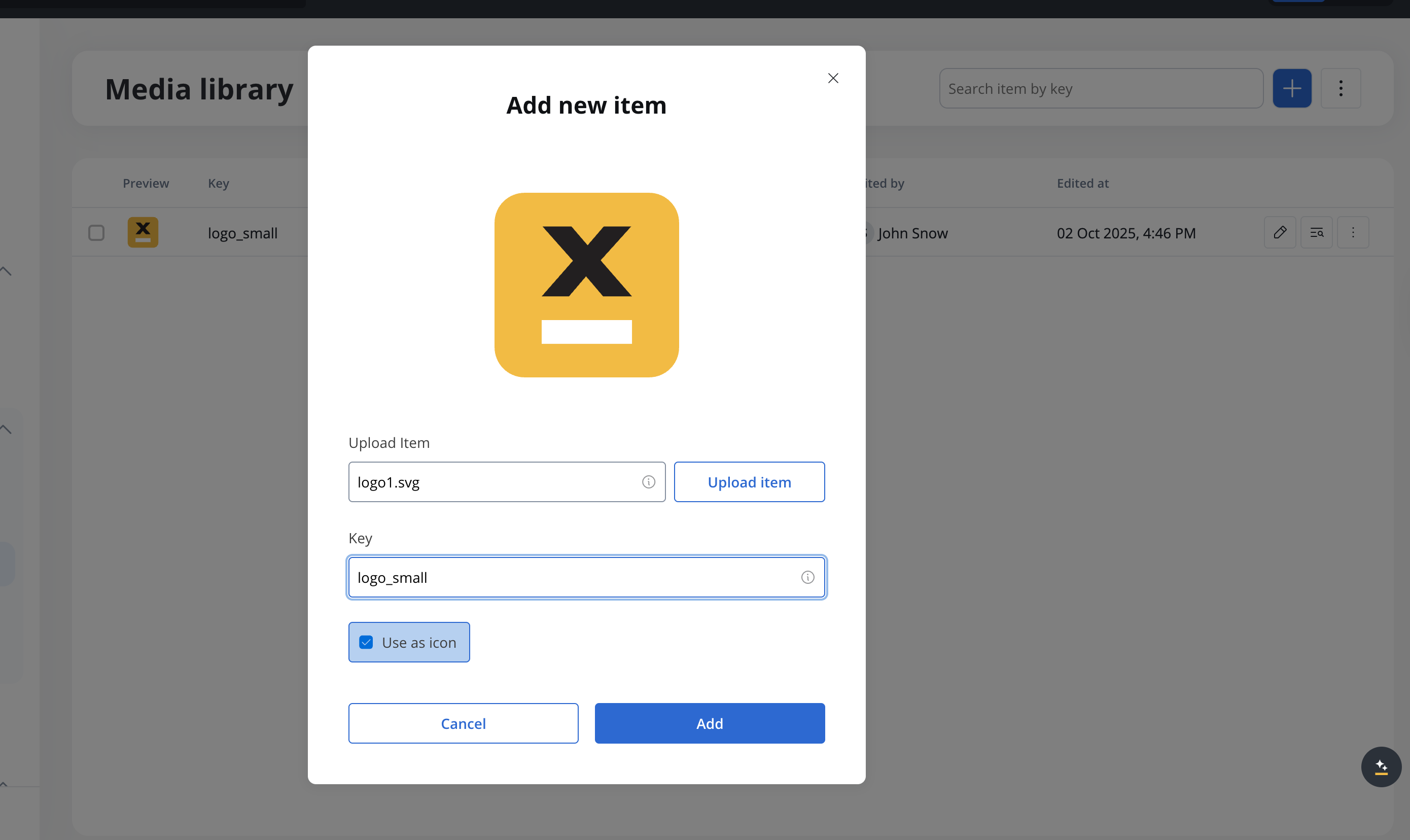Open row options three-dot menu for logo_small
The height and width of the screenshot is (840, 1410).
1353,233
